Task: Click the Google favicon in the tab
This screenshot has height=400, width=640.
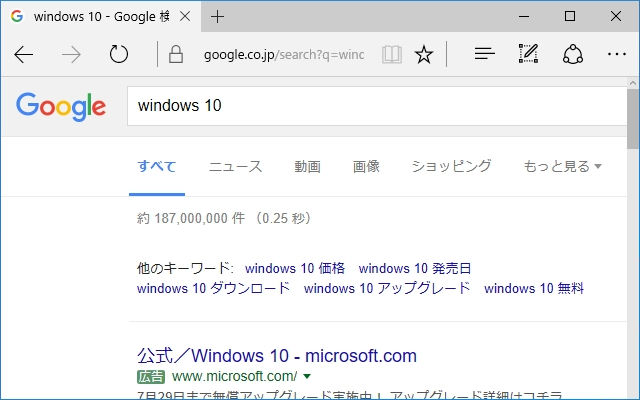Action: coord(17,16)
